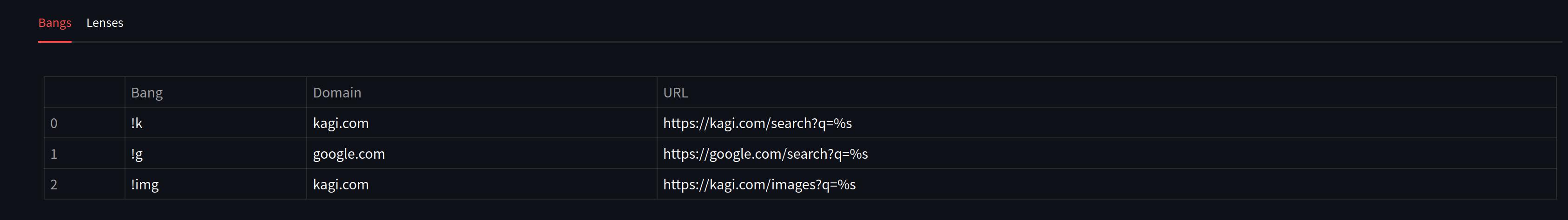
Task: Click the Bang column header
Action: tap(147, 92)
